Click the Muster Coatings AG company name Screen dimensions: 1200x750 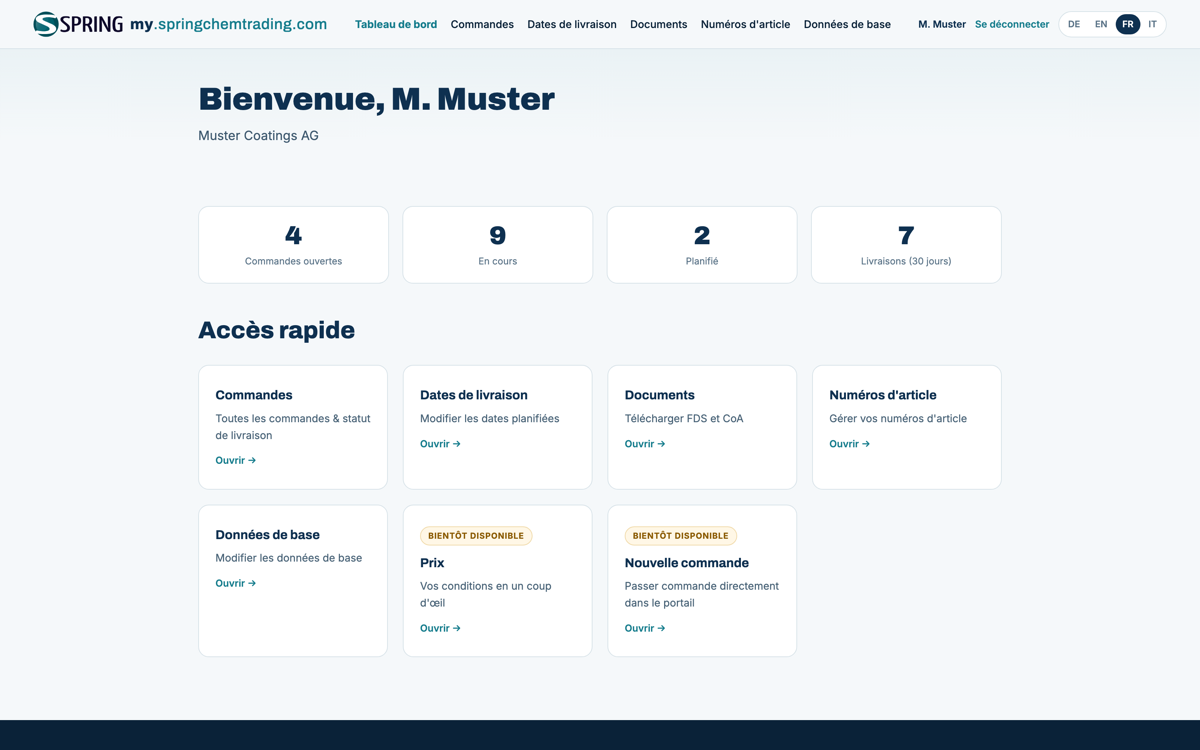pos(258,136)
